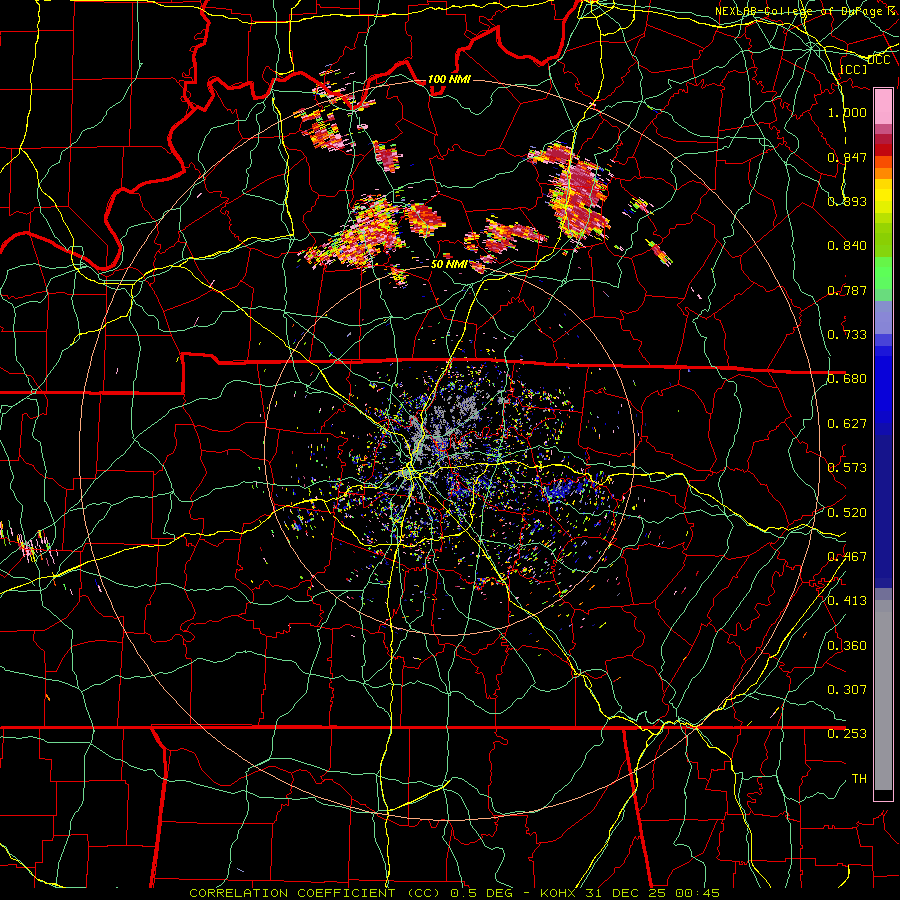Click the 0.893 legend value
The height and width of the screenshot is (900, 900).
[847, 201]
